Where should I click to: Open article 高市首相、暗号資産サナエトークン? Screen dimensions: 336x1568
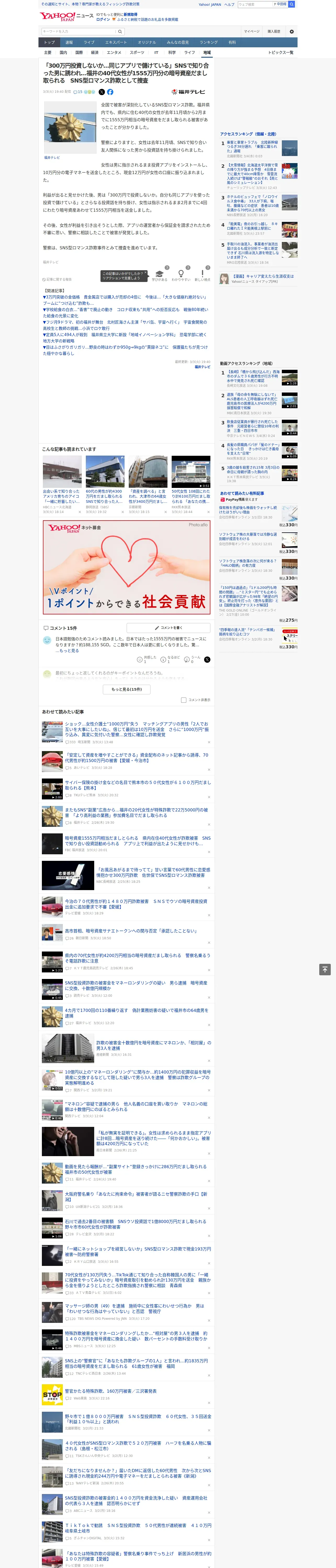(131, 931)
